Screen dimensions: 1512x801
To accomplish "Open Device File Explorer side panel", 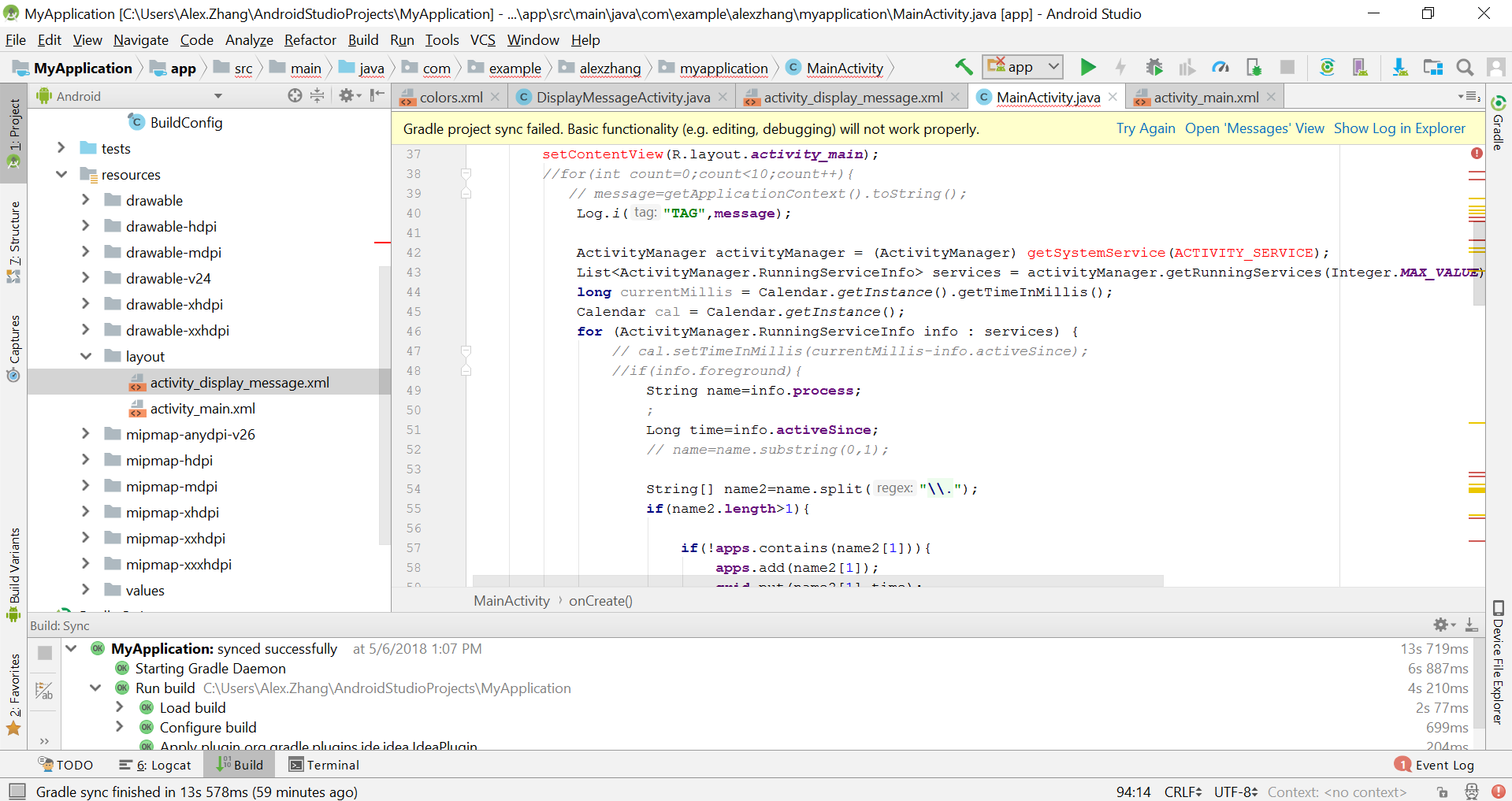I will (x=1498, y=662).
